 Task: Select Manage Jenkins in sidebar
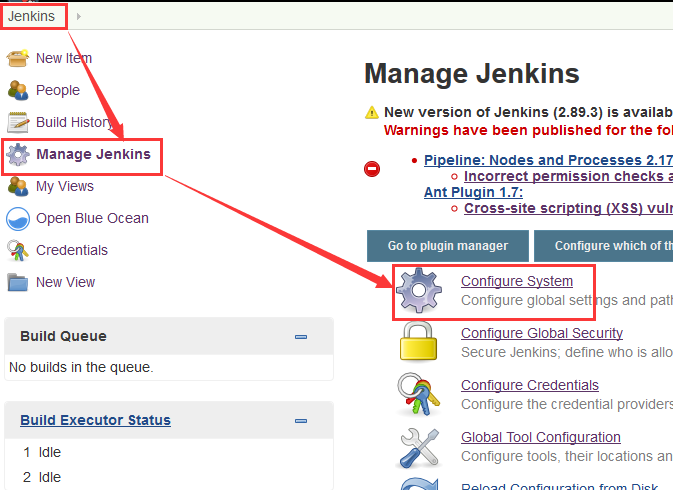(94, 154)
